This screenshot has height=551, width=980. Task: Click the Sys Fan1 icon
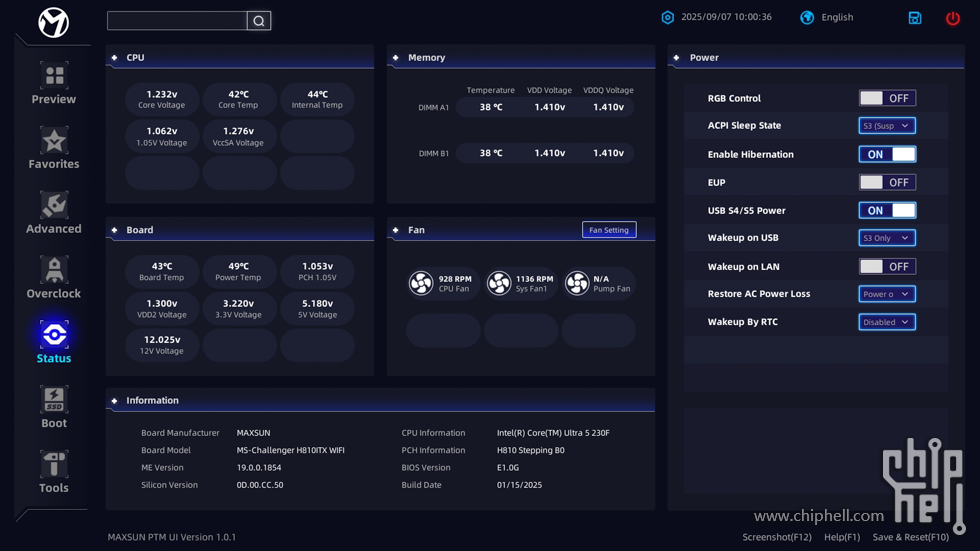[499, 283]
